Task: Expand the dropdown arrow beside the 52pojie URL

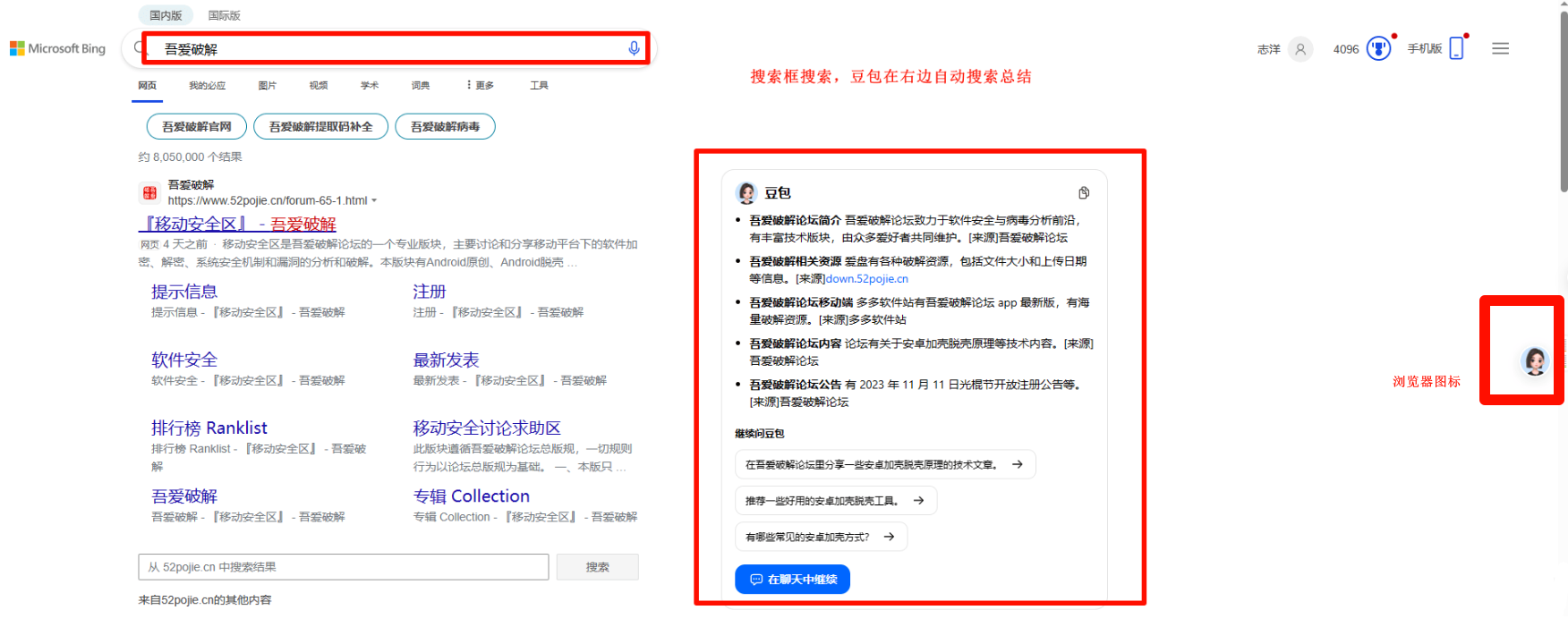Action: click(x=374, y=201)
